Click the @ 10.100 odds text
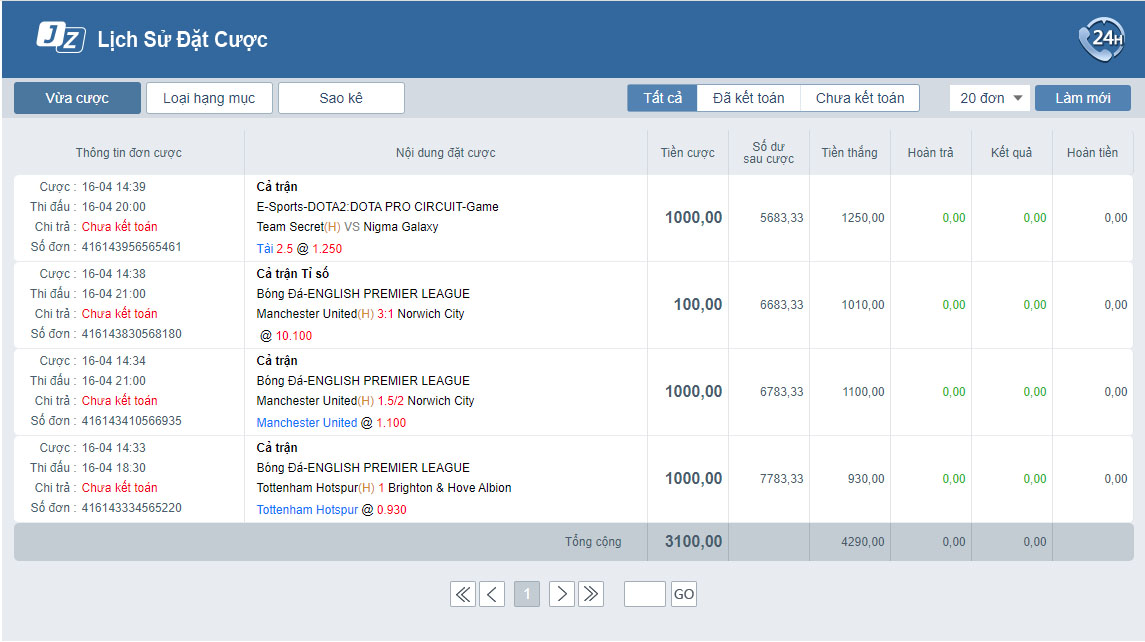Image resolution: width=1145 pixels, height=642 pixels. [286, 336]
